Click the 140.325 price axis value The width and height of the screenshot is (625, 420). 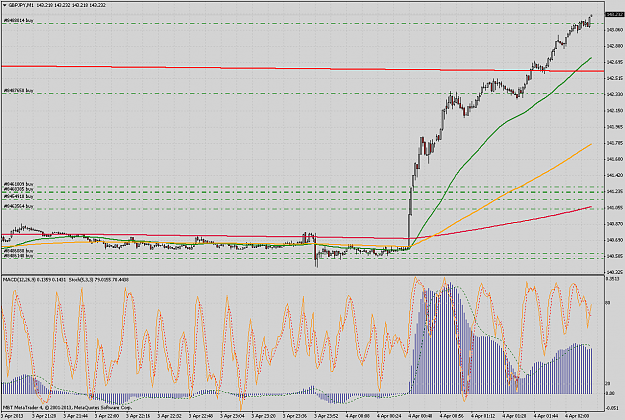point(614,272)
